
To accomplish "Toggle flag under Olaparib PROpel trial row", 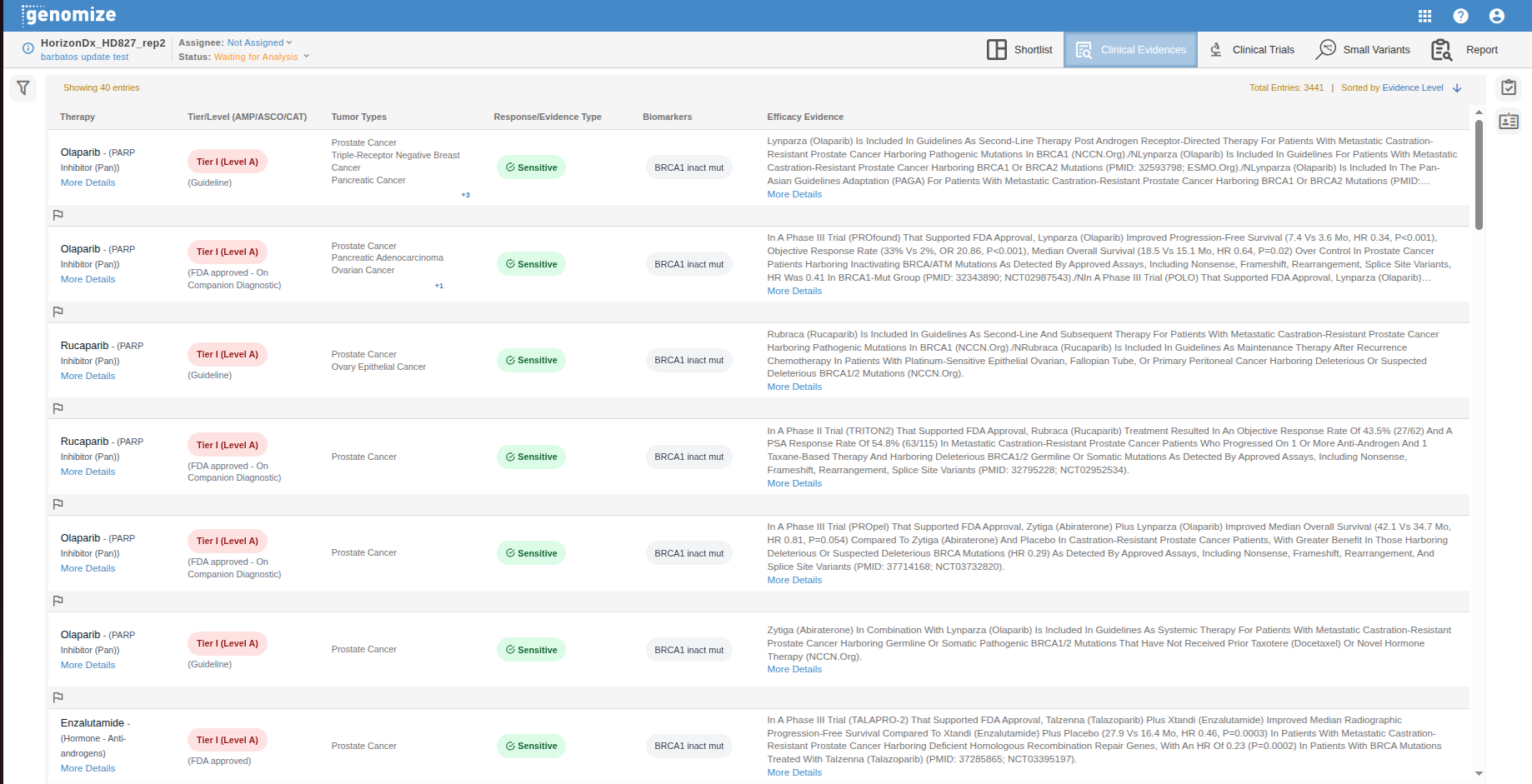I will 58,601.
